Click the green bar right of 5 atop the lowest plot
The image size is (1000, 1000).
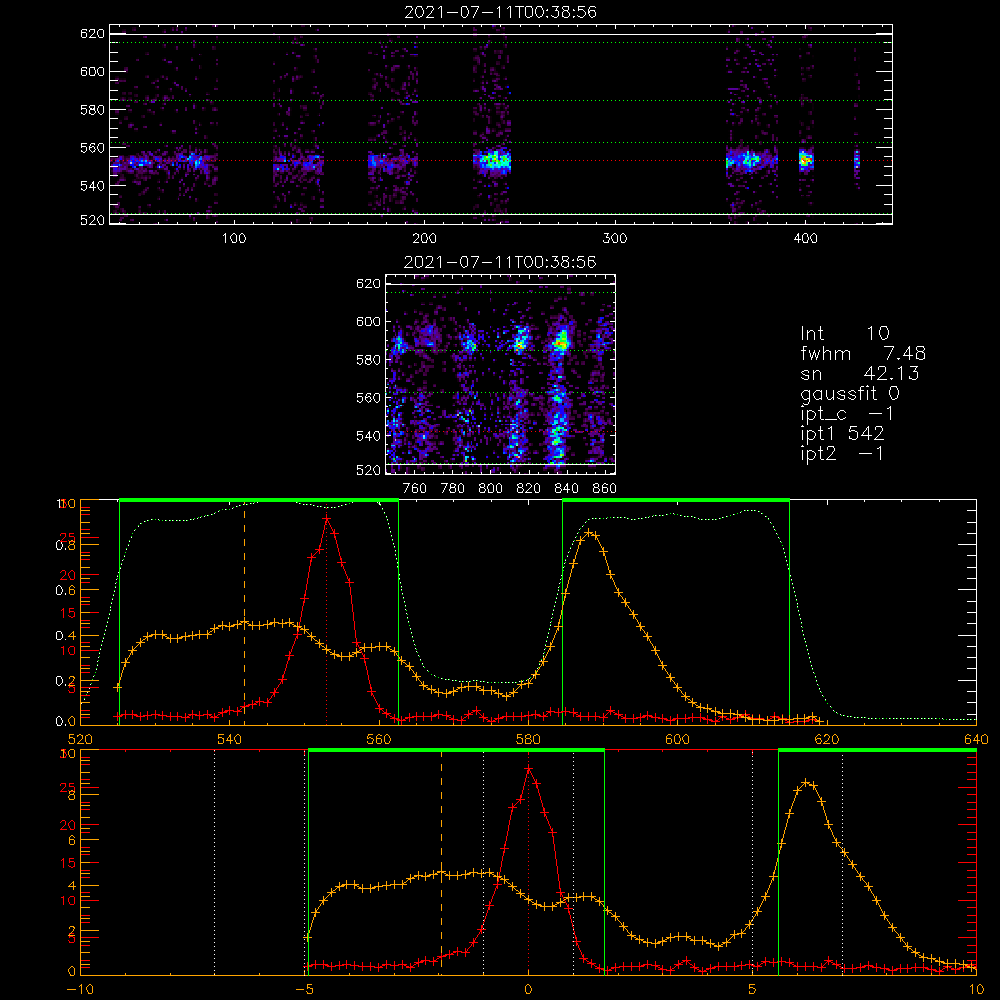coord(878,751)
